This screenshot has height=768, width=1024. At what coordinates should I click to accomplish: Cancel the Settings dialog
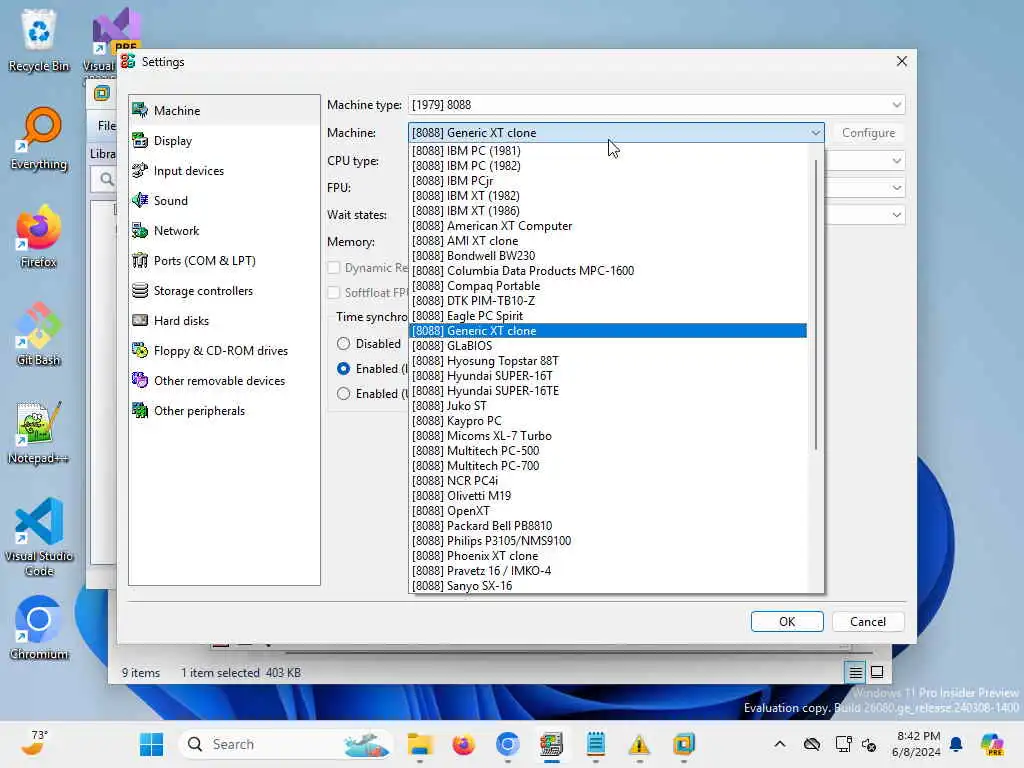click(868, 622)
